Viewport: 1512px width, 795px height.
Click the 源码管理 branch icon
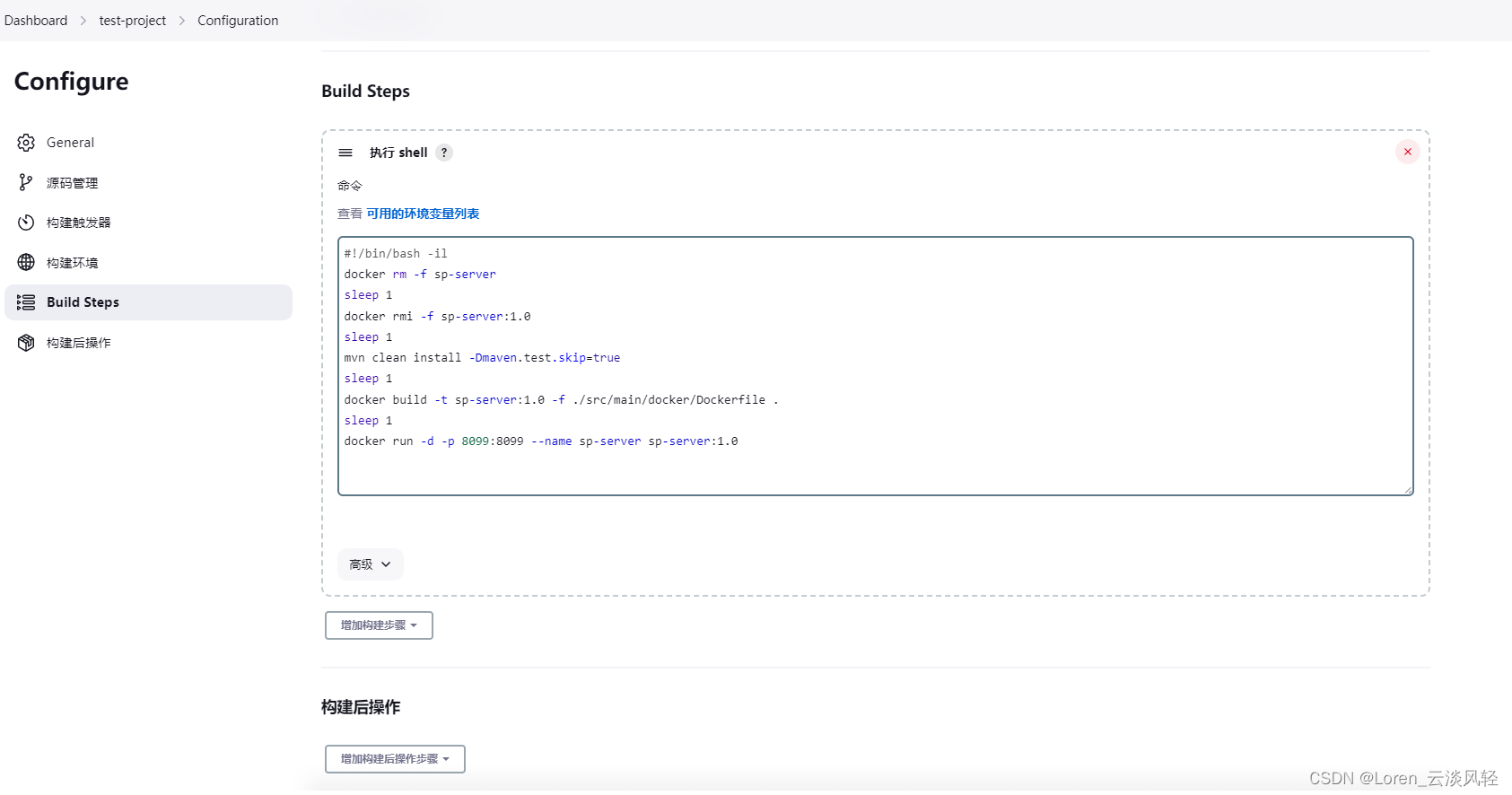26,183
